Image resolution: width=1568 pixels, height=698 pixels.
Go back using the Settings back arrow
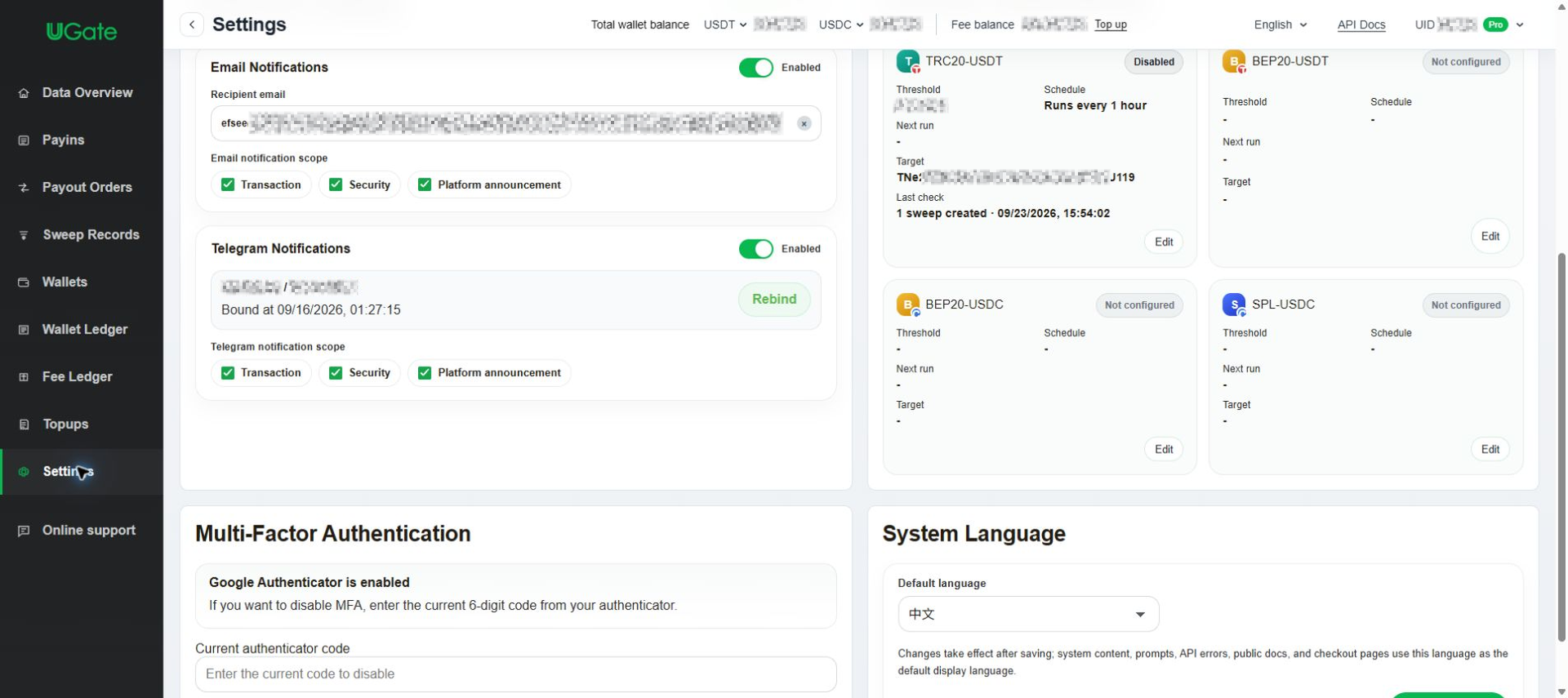point(192,24)
